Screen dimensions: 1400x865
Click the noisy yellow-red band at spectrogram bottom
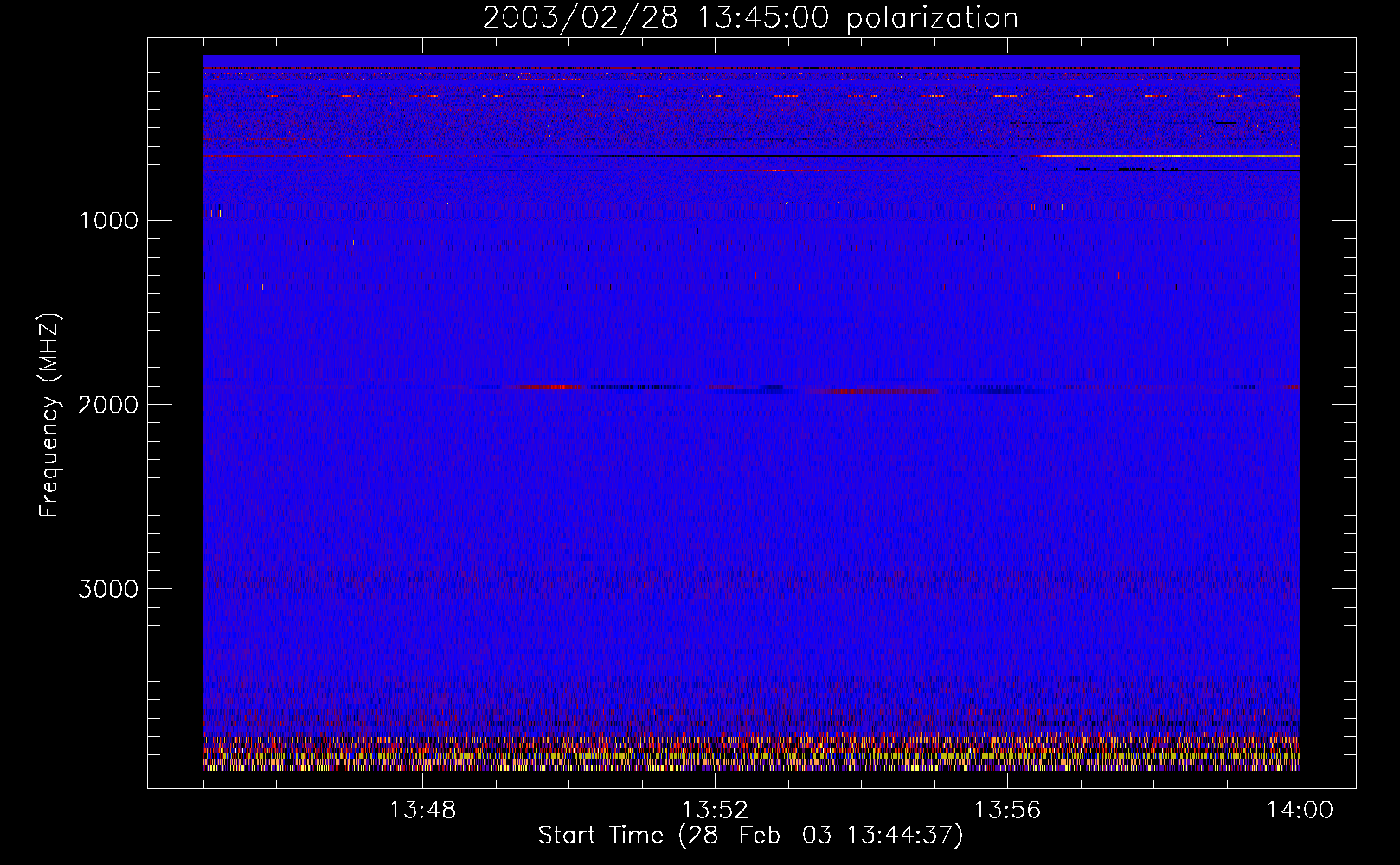[751, 753]
